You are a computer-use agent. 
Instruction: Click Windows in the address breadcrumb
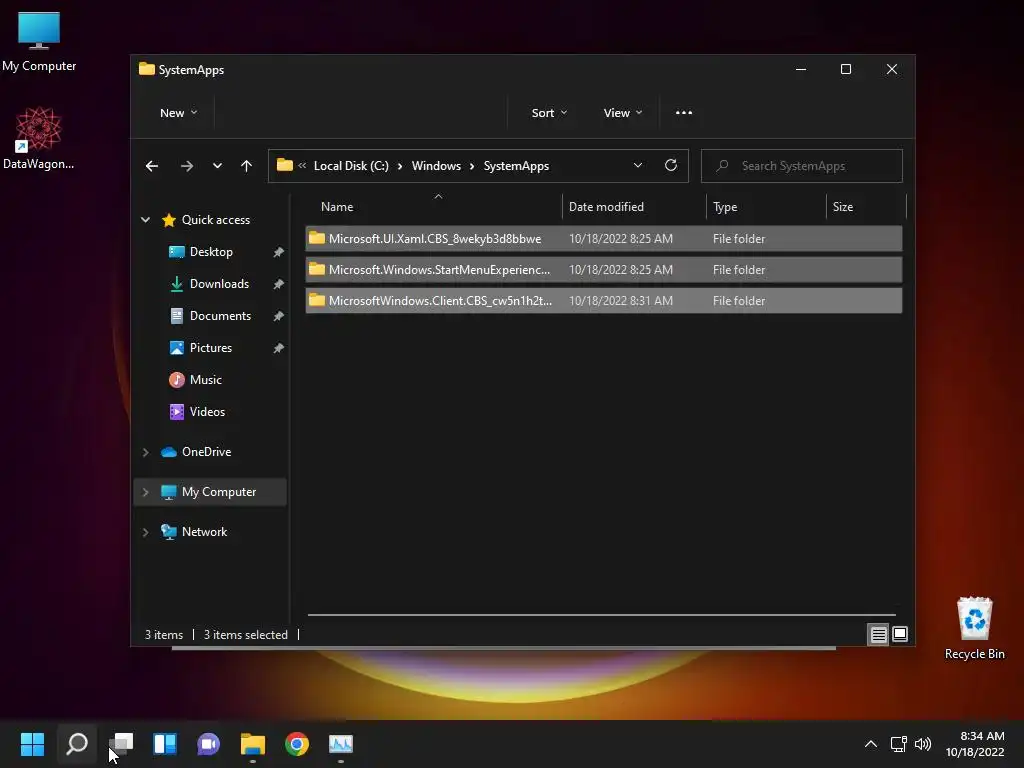436,166
